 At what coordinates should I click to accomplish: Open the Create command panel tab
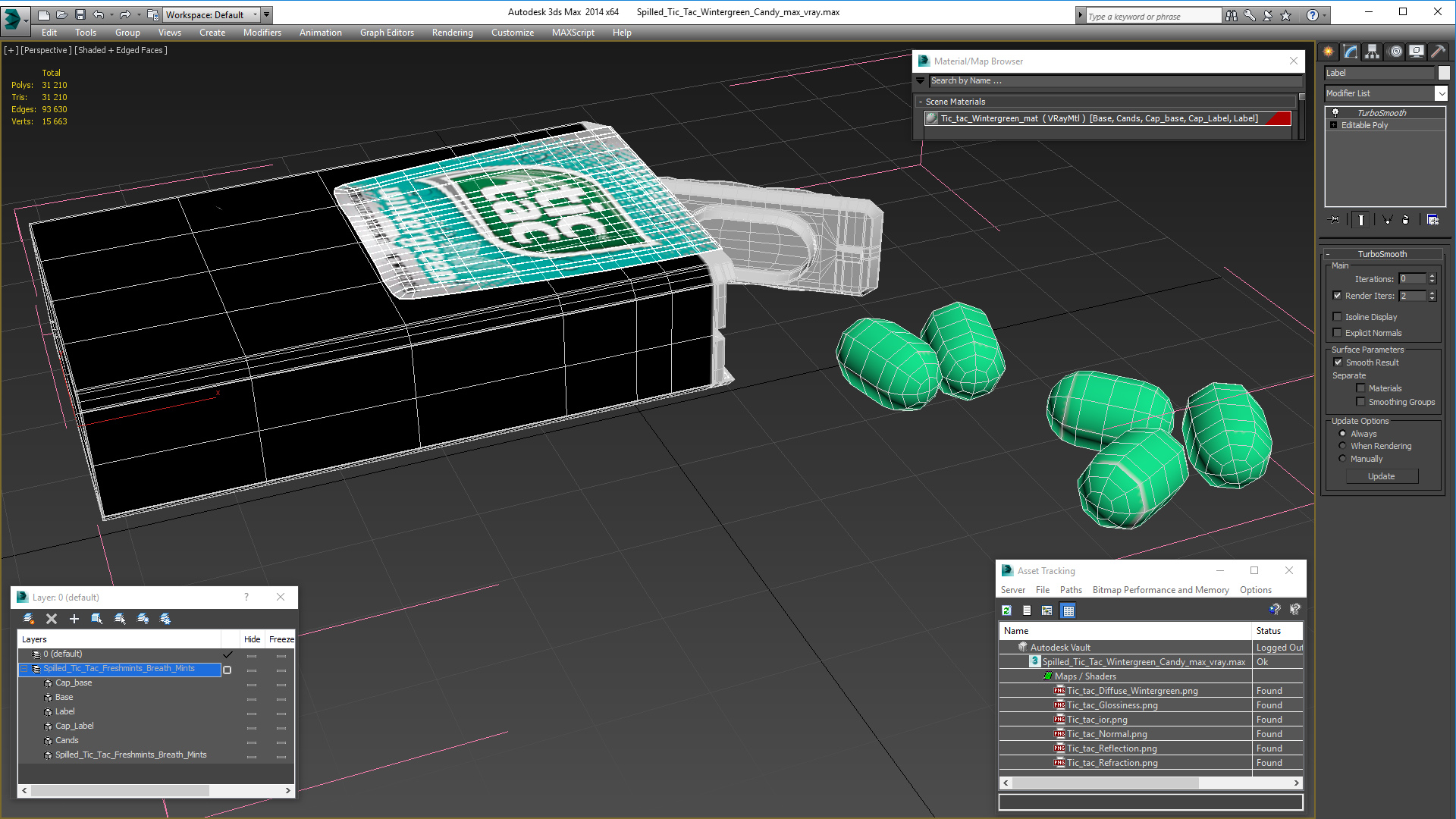[1329, 52]
